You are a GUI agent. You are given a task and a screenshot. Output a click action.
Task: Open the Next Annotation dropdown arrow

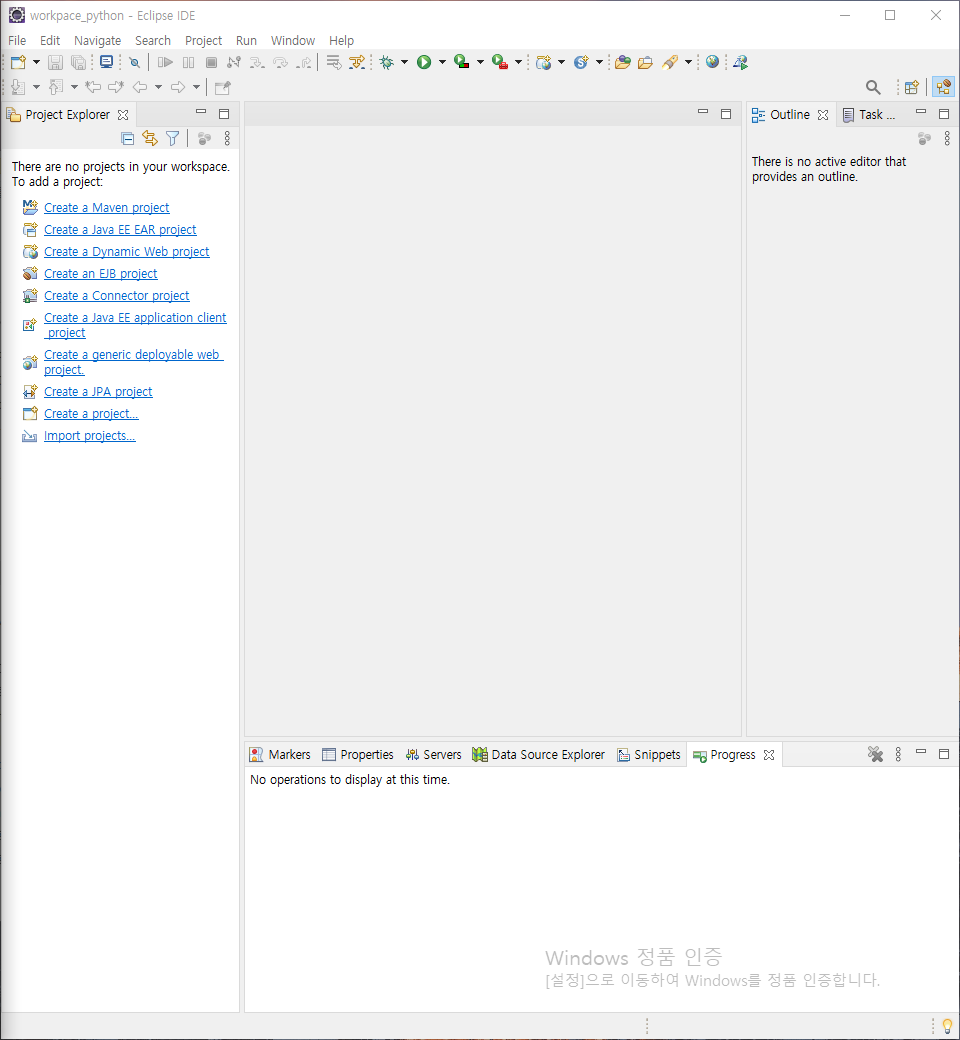point(36,87)
